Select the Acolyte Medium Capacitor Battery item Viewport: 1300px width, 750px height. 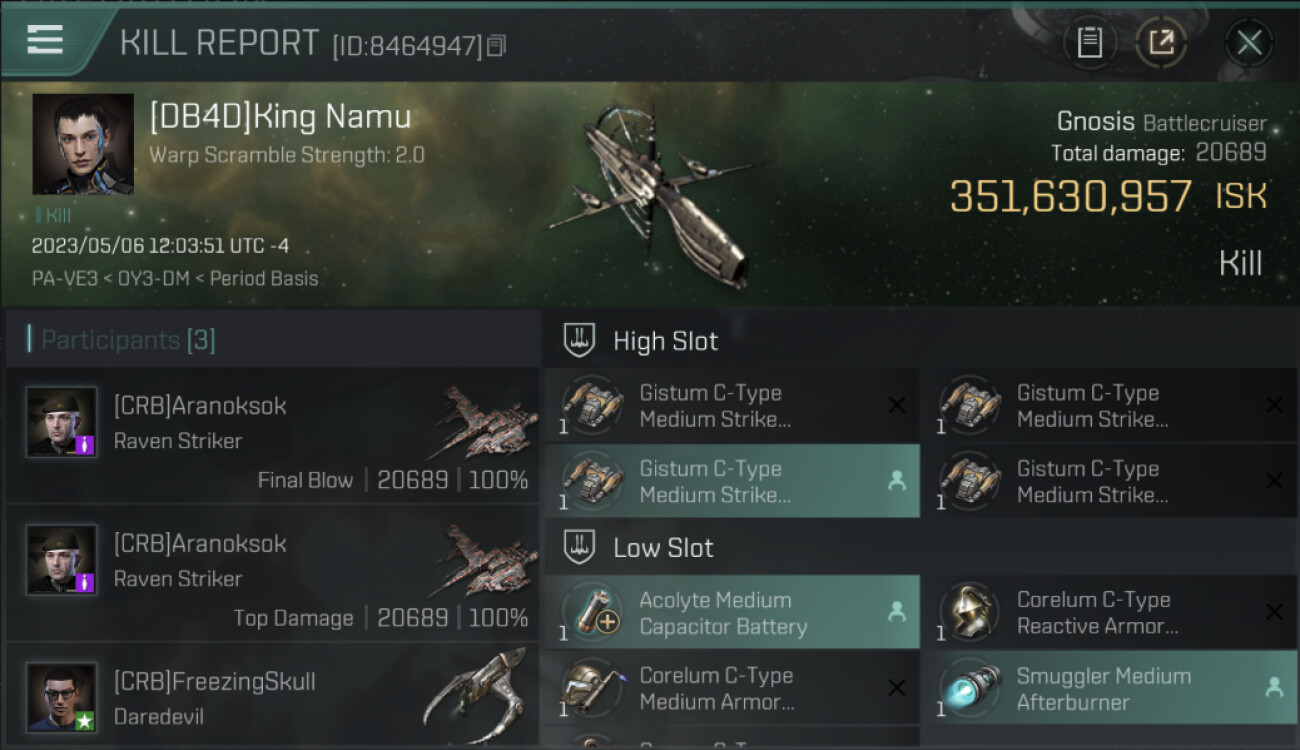(732, 612)
